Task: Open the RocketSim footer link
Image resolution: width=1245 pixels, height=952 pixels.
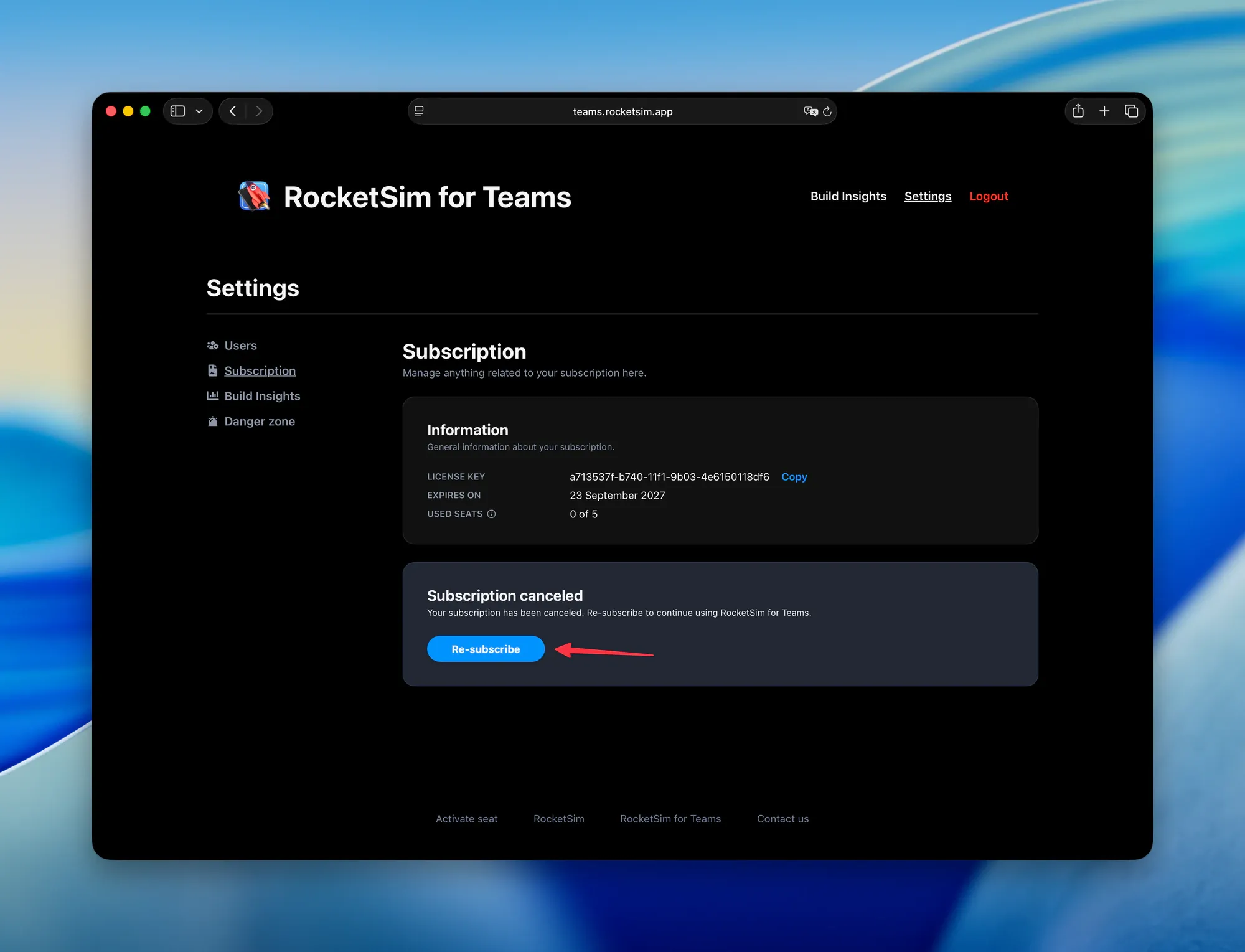Action: (x=558, y=819)
